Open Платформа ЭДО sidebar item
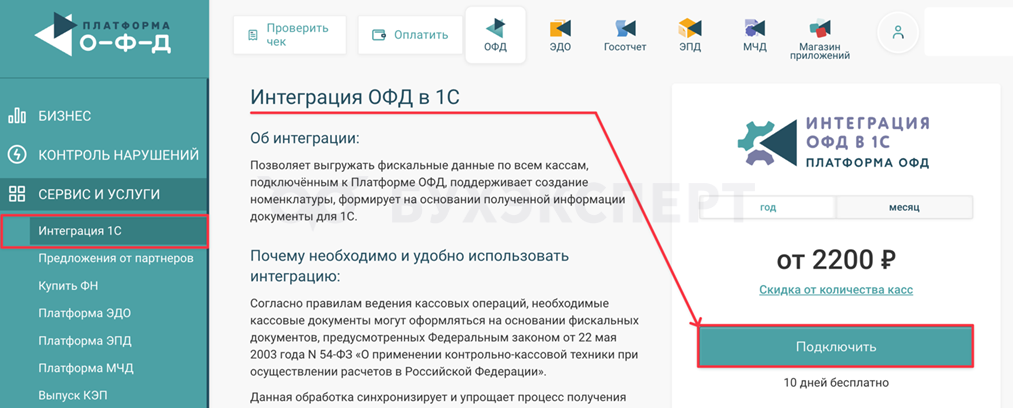The height and width of the screenshot is (408, 1013). [85, 314]
